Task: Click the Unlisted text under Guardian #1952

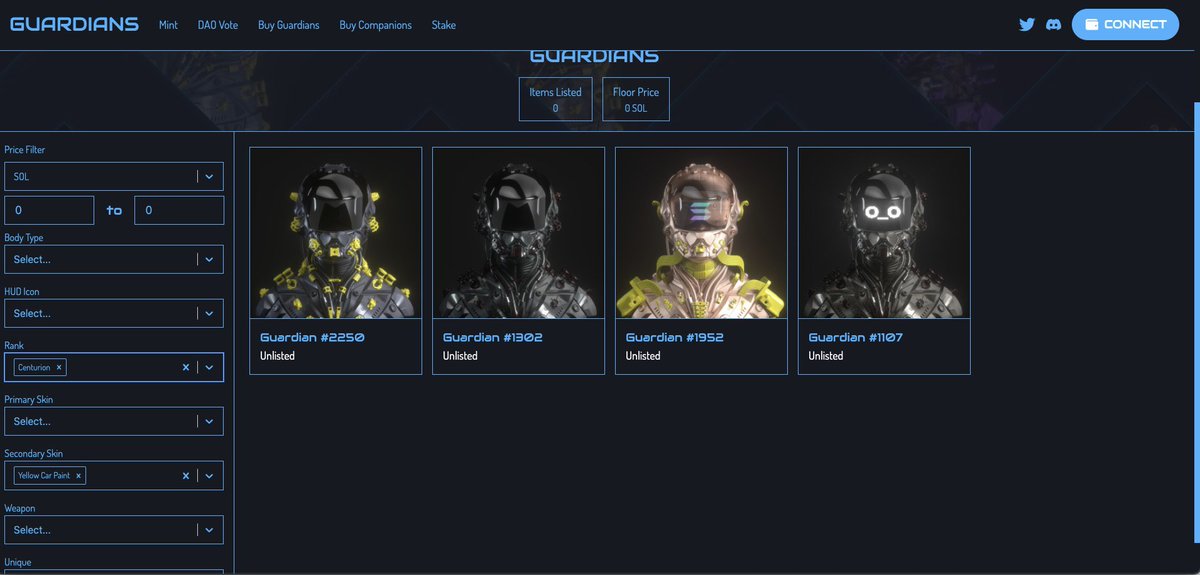Action: (643, 356)
